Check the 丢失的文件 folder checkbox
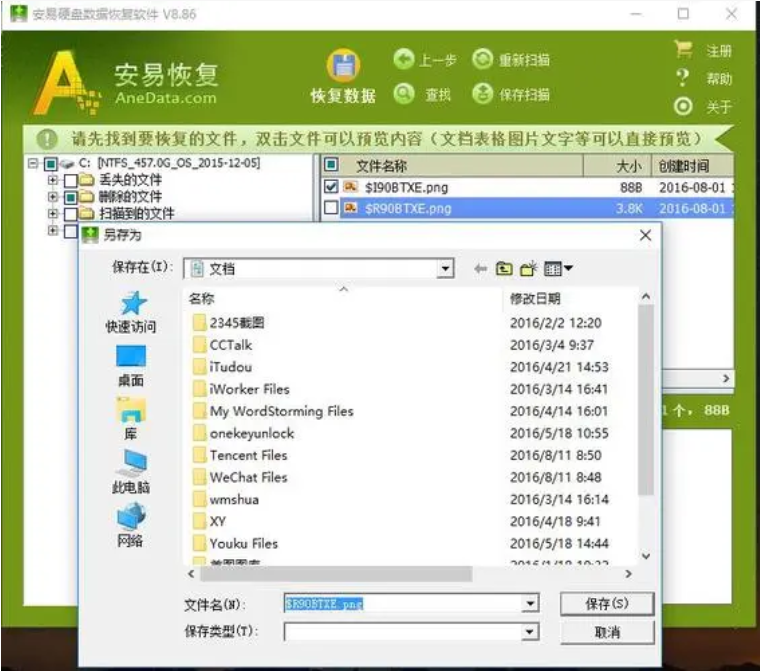The height and width of the screenshot is (671, 760). 70,180
